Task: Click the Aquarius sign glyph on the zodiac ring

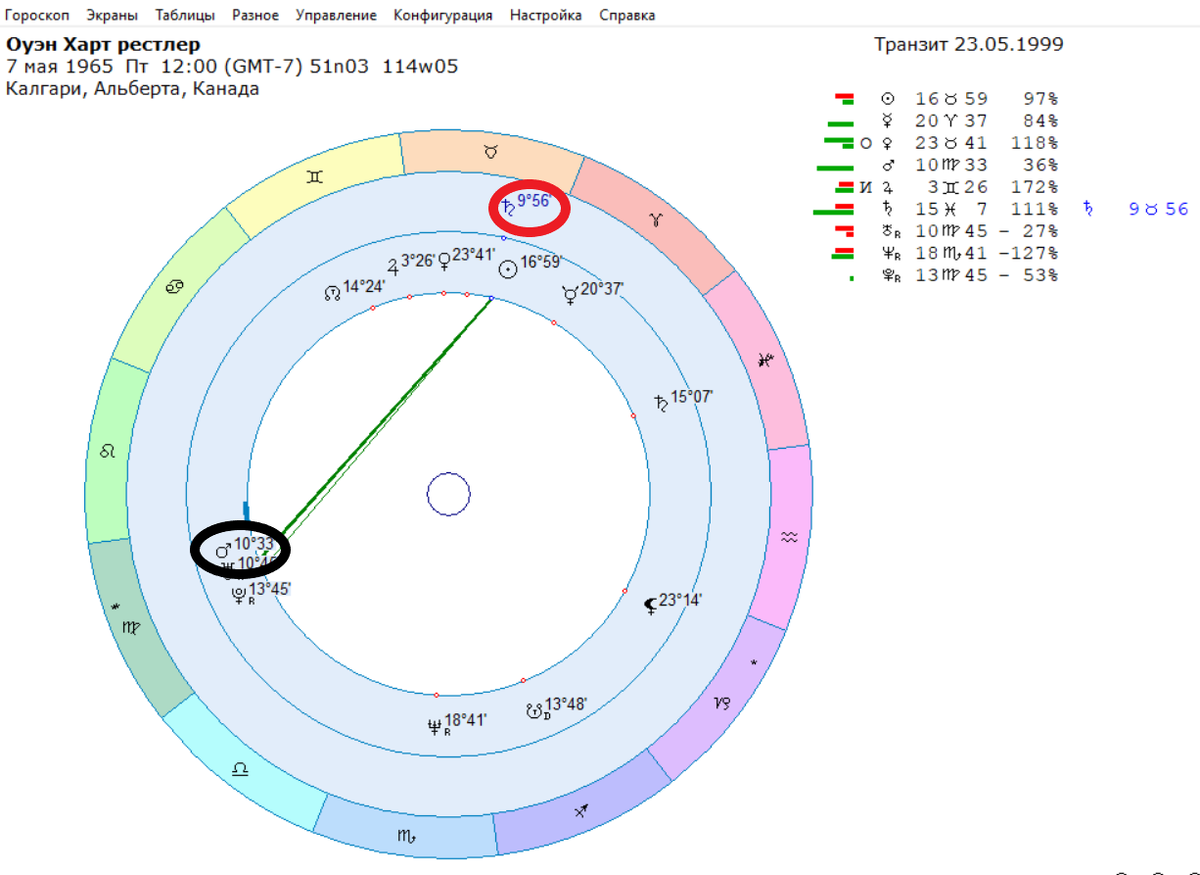Action: pos(790,537)
